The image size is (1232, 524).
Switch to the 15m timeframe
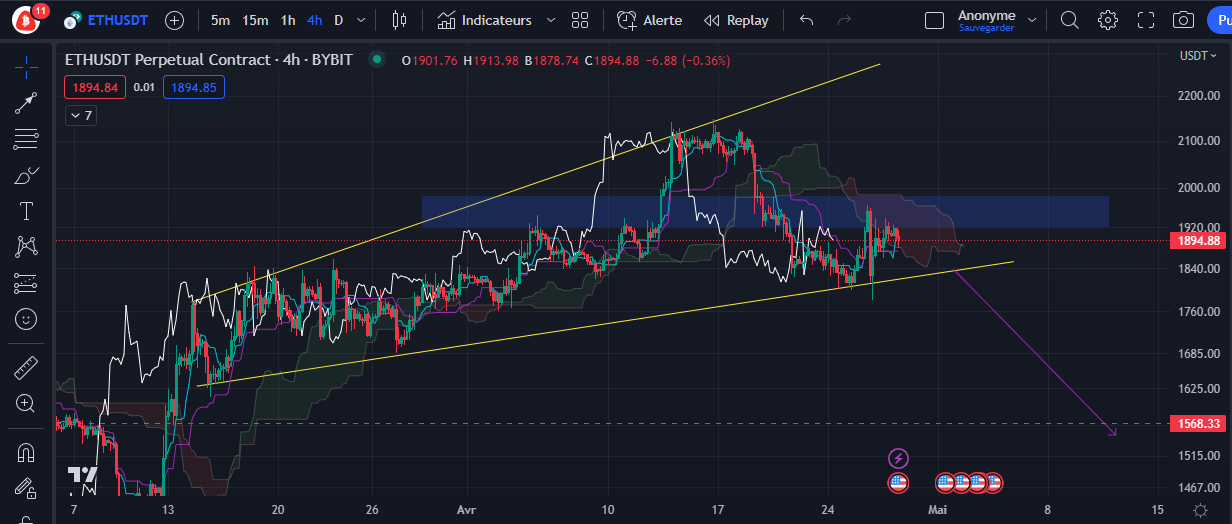pos(255,20)
